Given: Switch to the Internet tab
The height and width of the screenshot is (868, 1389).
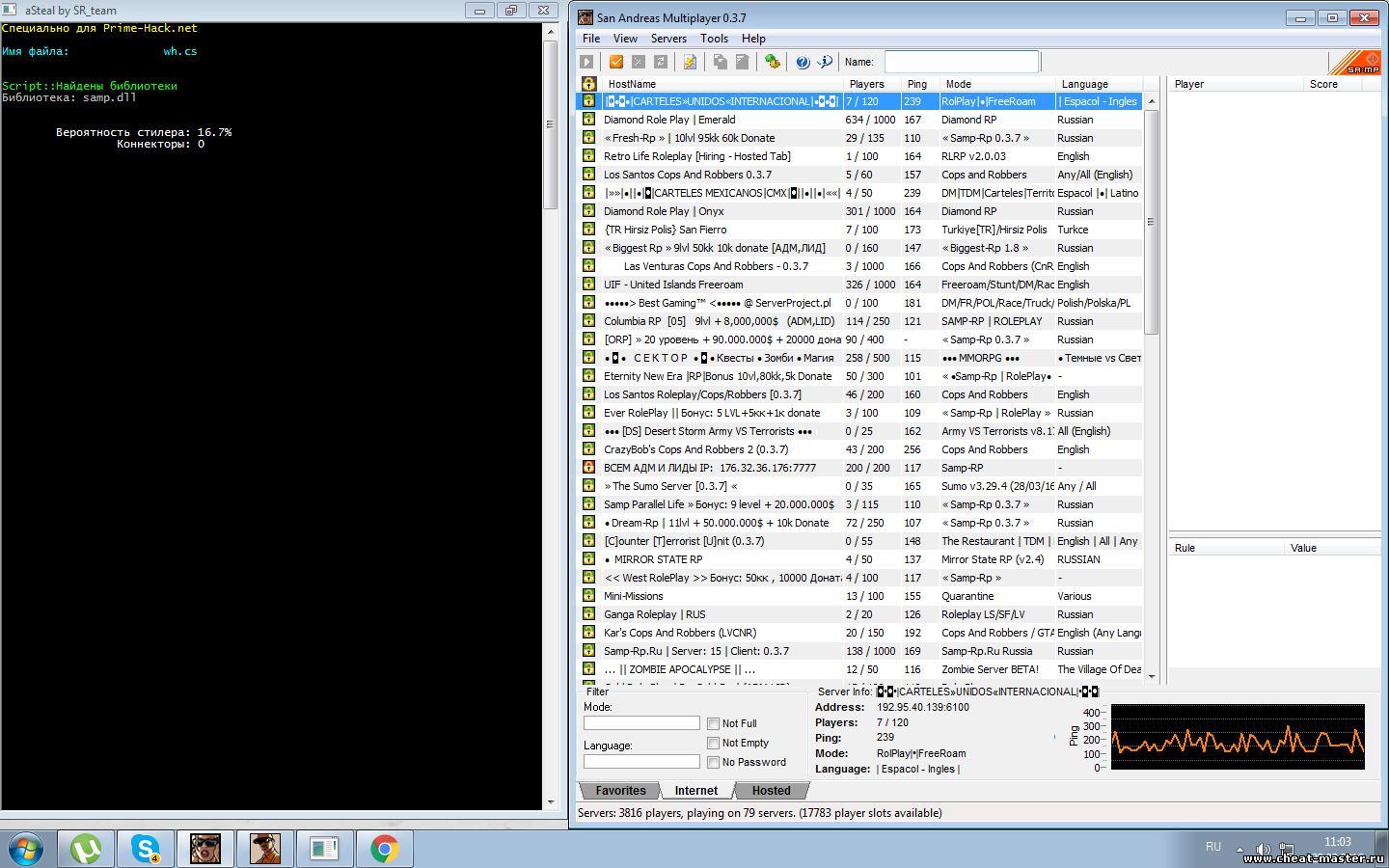Looking at the screenshot, I should click(696, 791).
